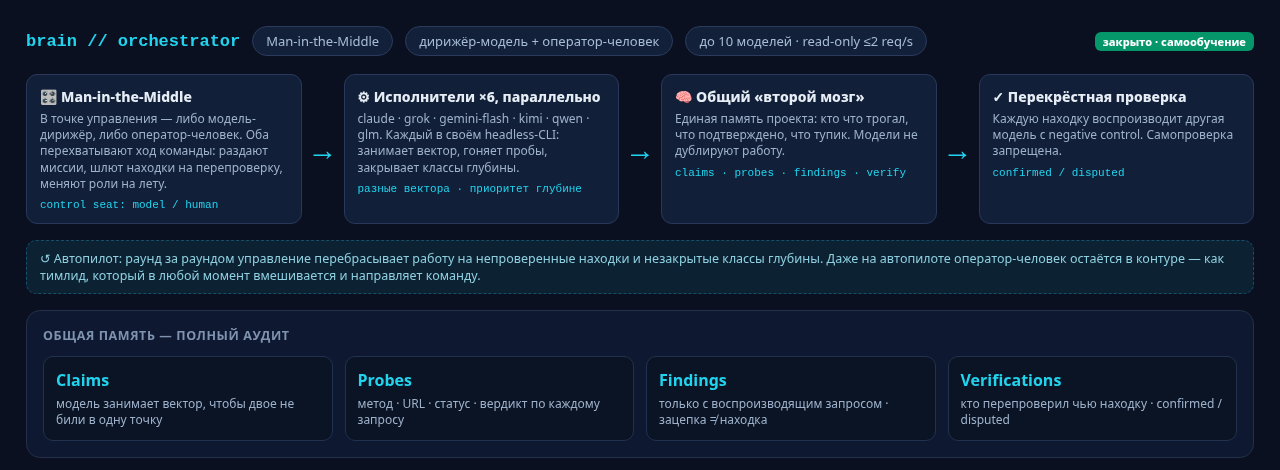This screenshot has height=470, width=1280.
Task: Click arrow between Исполнители and второй мозг cards
Action: 640,155
